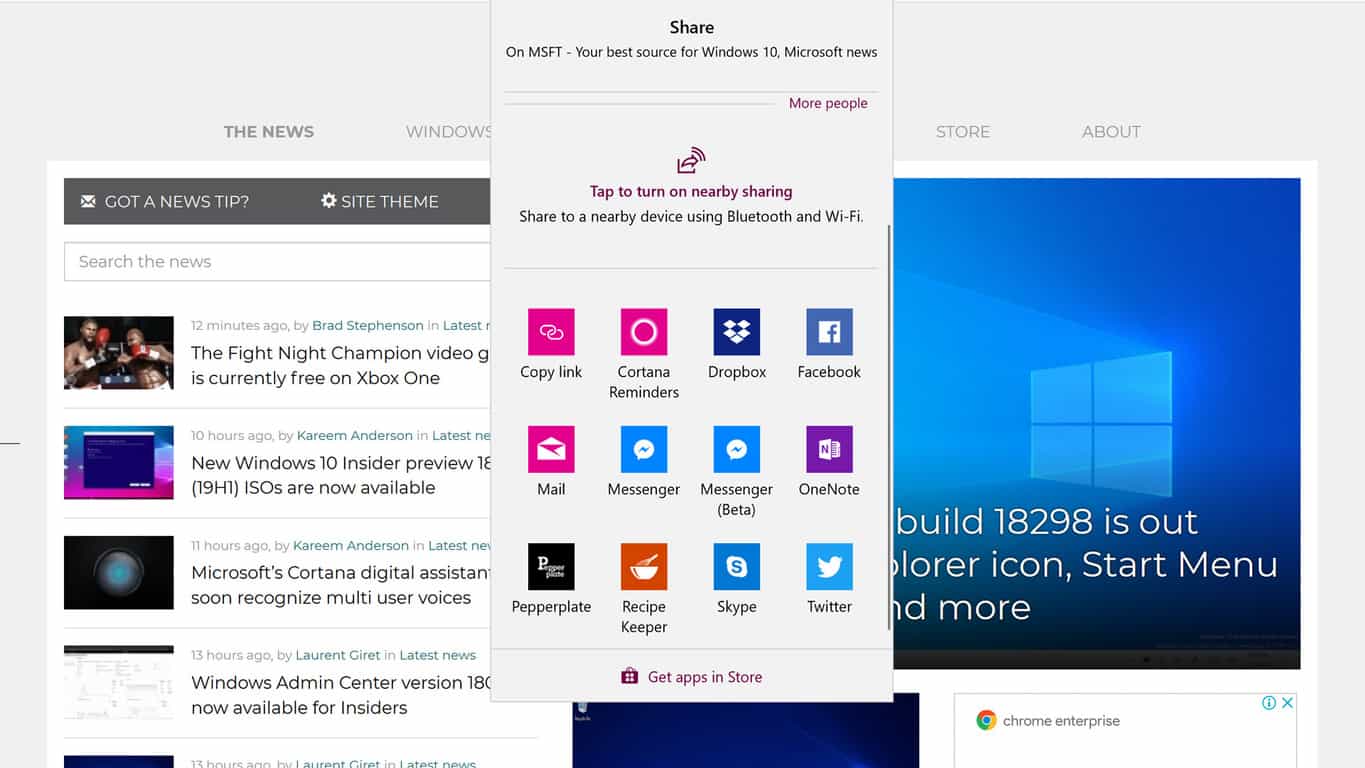Viewport: 1365px width, 768px height.
Task: Open Get apps in Store link
Action: pos(705,677)
